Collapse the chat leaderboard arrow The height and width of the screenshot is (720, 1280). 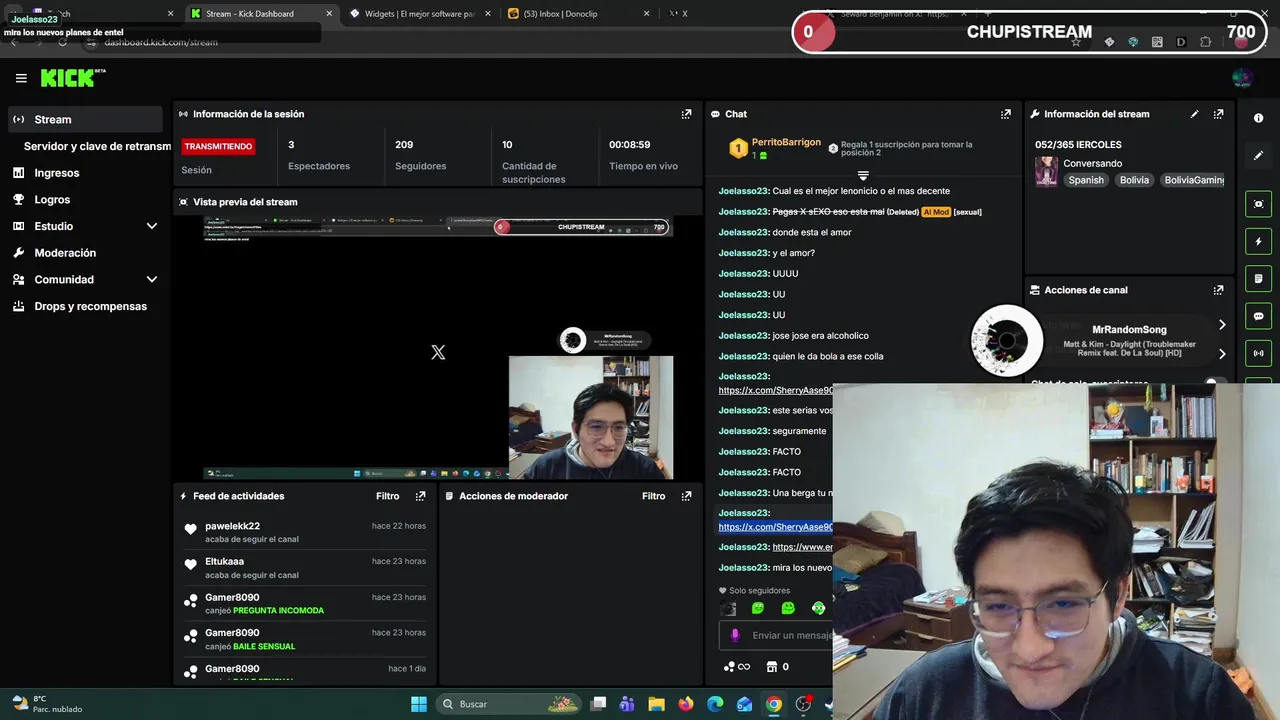(863, 176)
